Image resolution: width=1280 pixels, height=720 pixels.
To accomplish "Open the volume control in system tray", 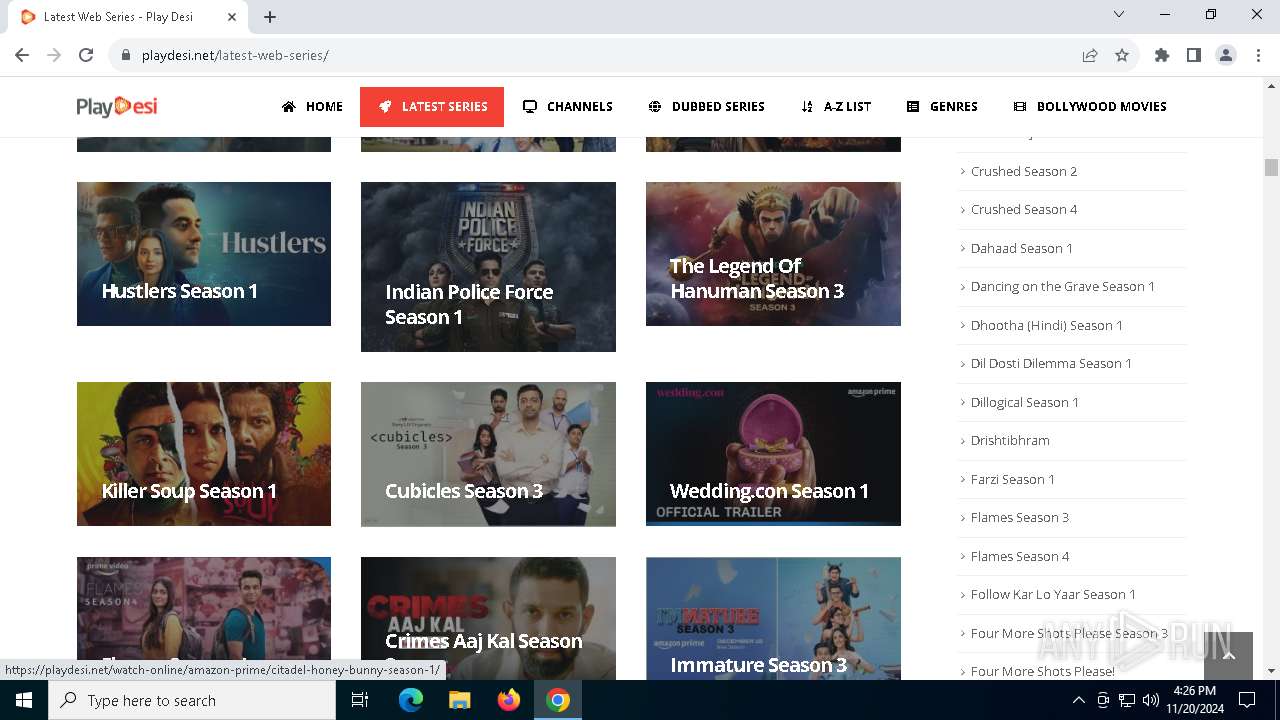I will click(1150, 700).
